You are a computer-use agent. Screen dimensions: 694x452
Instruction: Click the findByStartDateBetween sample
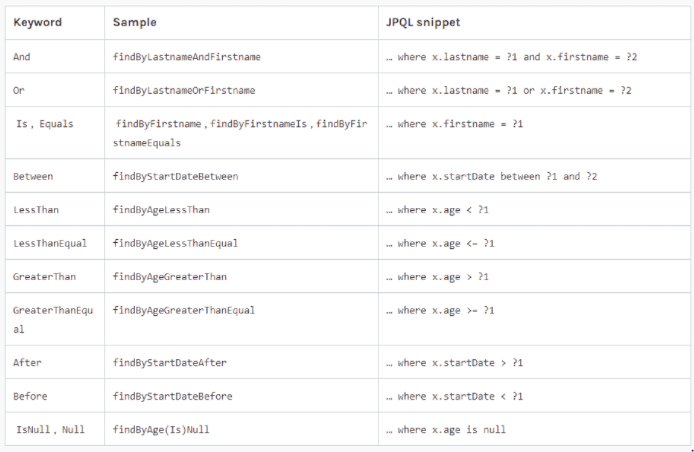(x=175, y=176)
